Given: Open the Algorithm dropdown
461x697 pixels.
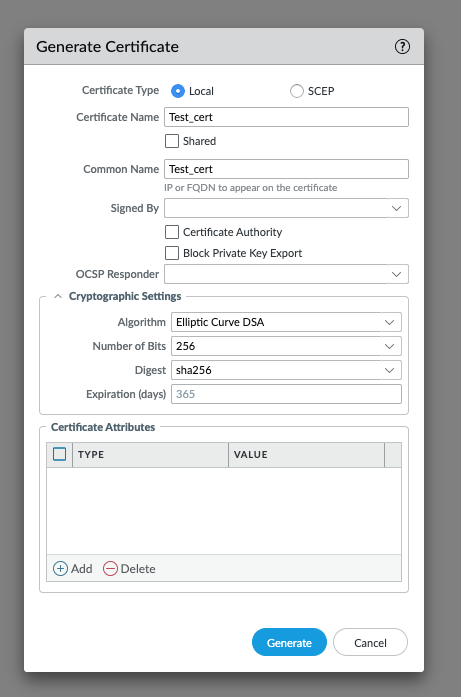Looking at the screenshot, I should point(286,322).
